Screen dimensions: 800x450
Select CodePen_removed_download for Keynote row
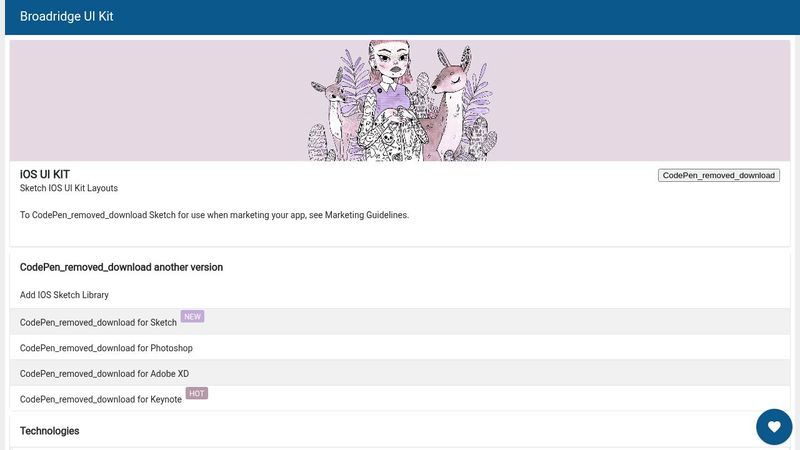(x=400, y=398)
